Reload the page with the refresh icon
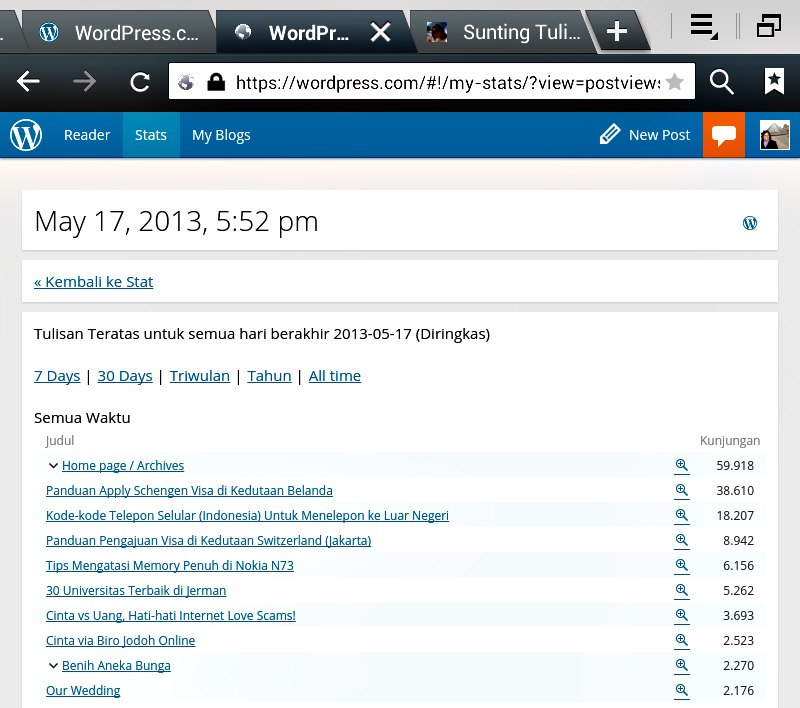Image resolution: width=800 pixels, height=708 pixels. tap(140, 83)
